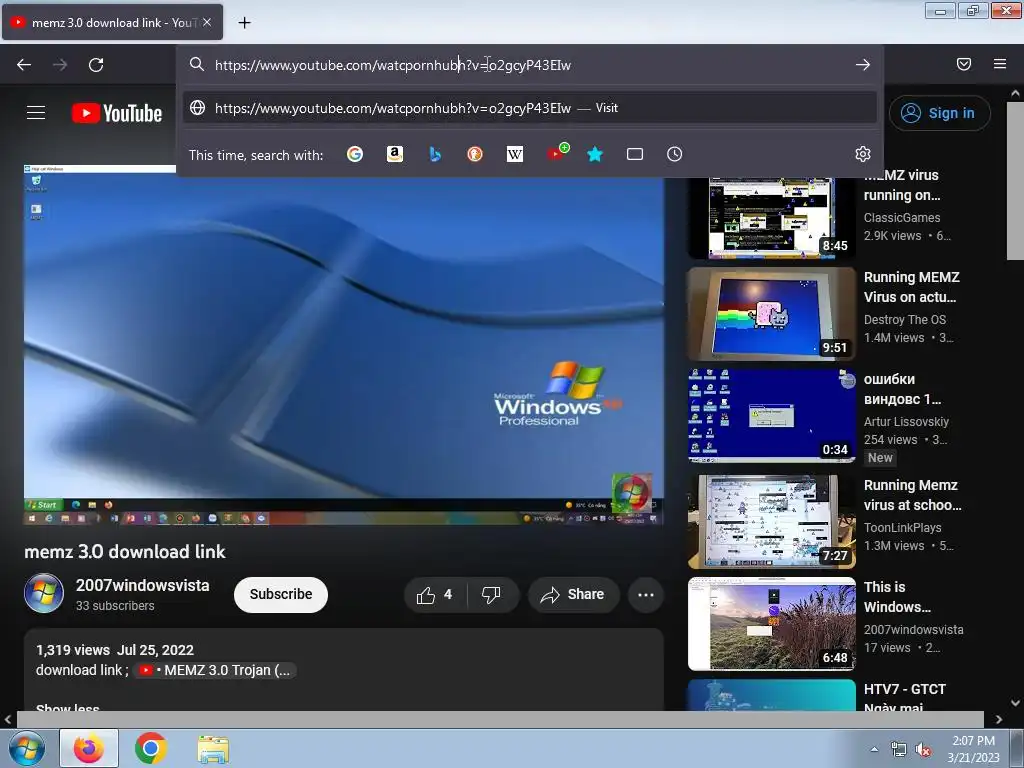Open search settings gear
1024x768 pixels.
(x=863, y=154)
